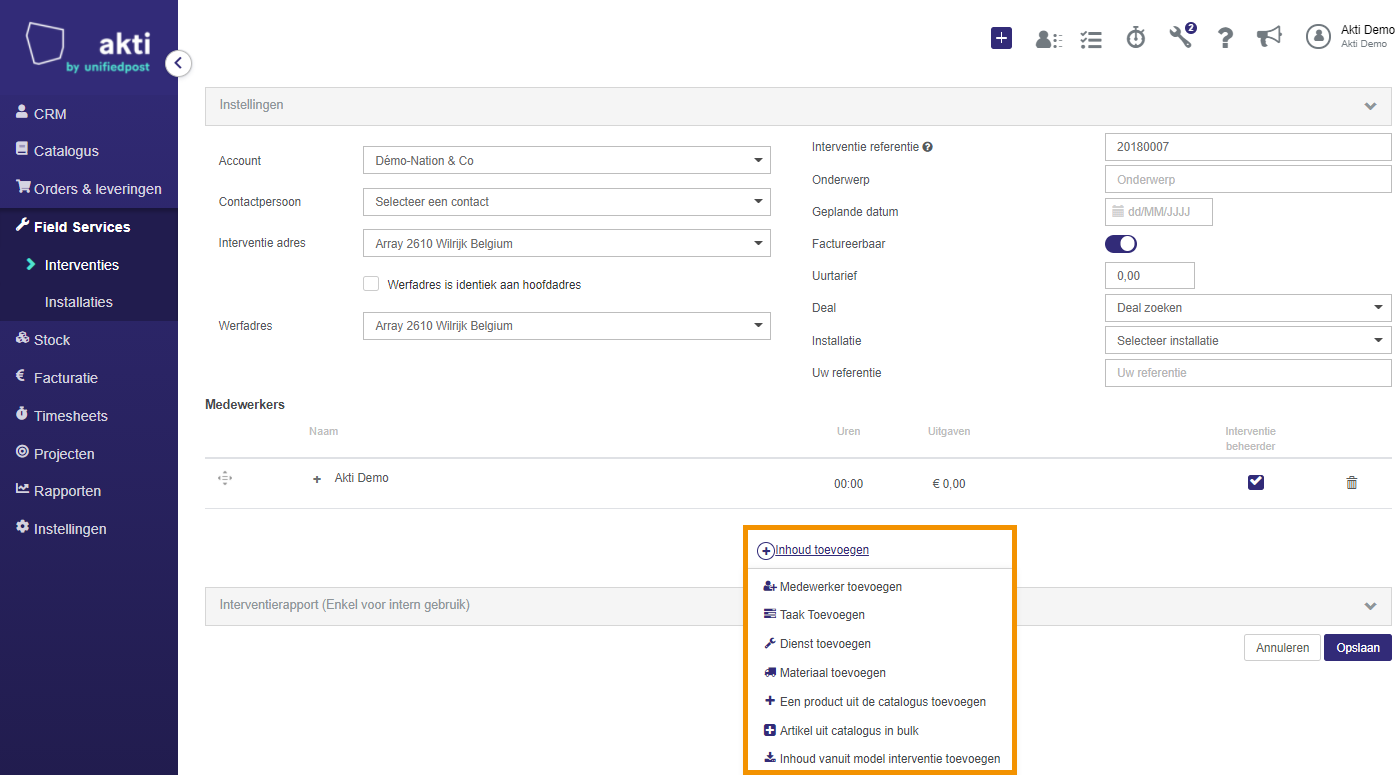This screenshot has height=775, width=1400.
Task: Select Interventies submenu item
Action: (82, 265)
